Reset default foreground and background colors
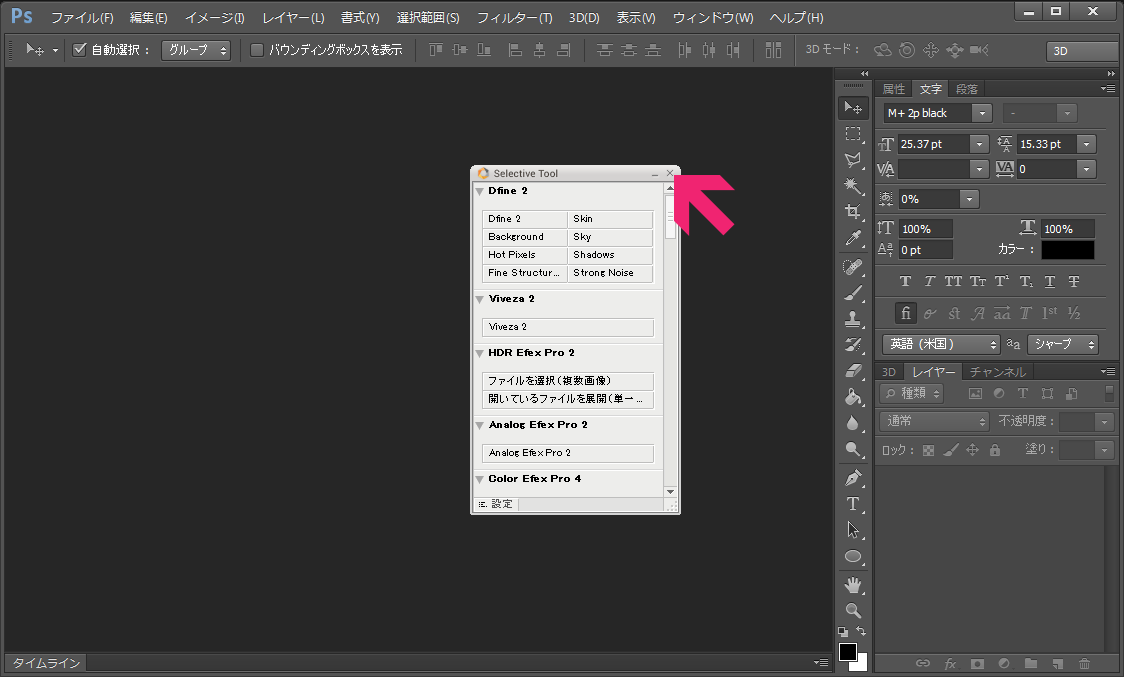This screenshot has width=1124, height=677. coord(843,632)
